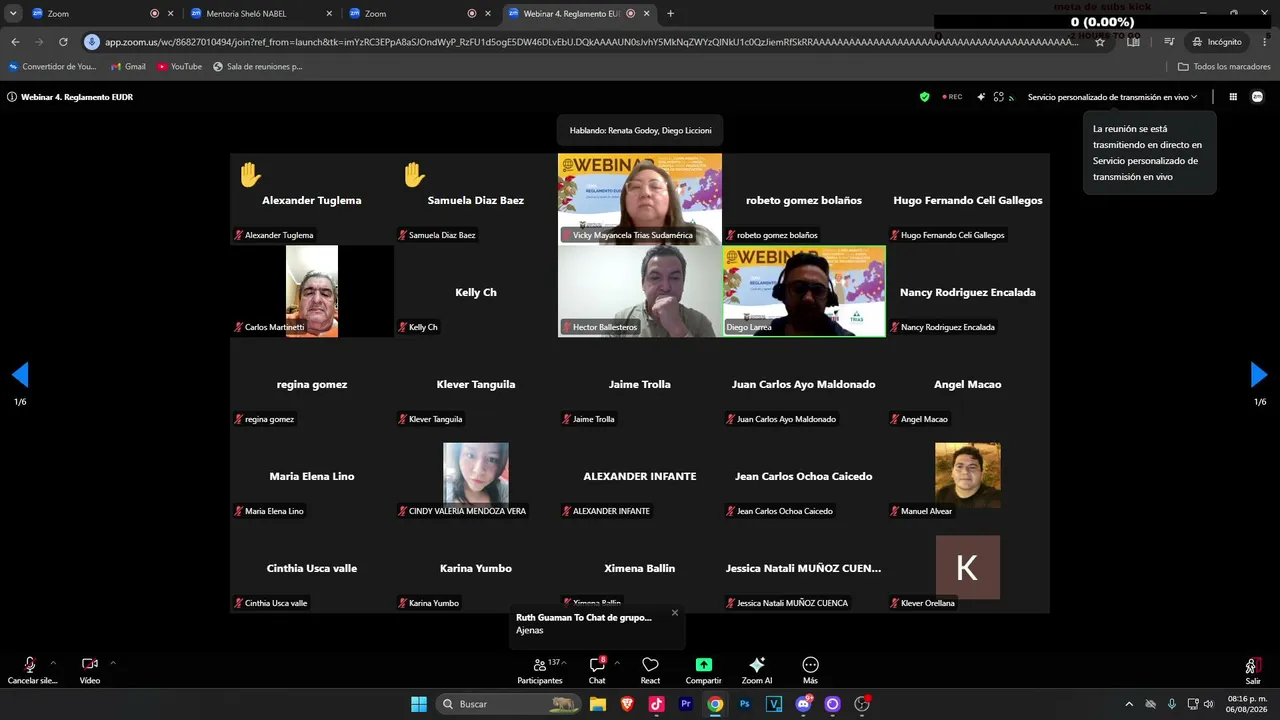Select Cindy Valeria Mendoza Vera tile

[476, 475]
